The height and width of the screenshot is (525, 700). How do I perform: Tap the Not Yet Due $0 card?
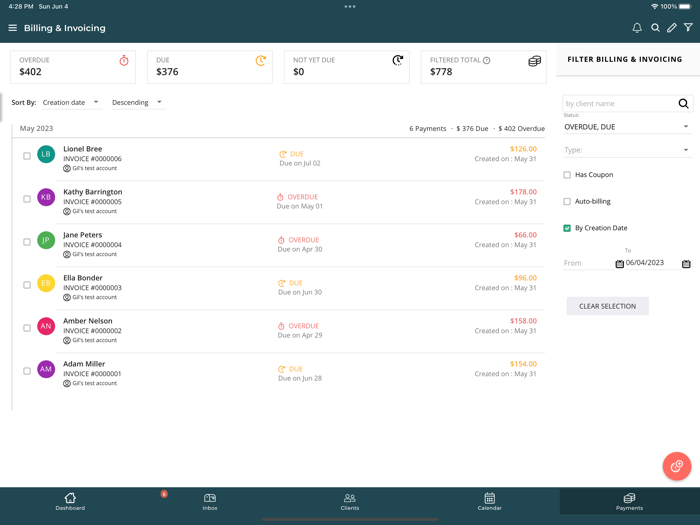pyautogui.click(x=347, y=67)
